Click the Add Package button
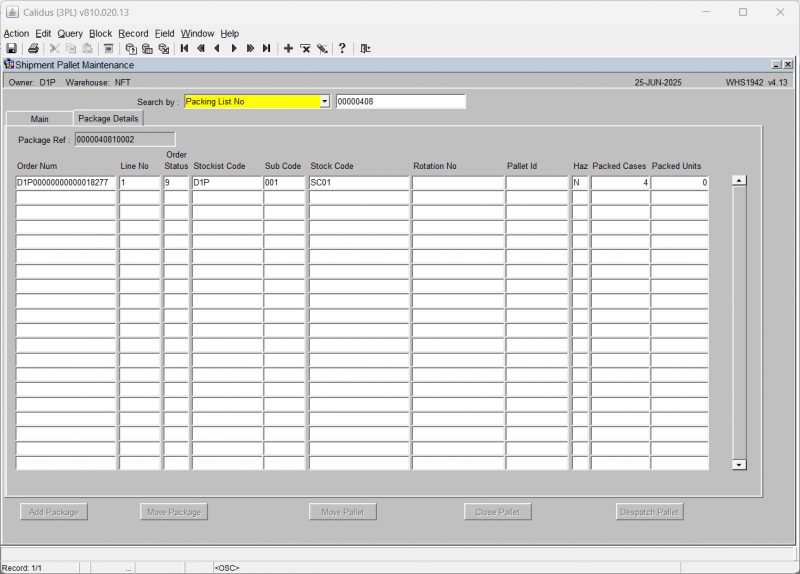The width and height of the screenshot is (800, 574). point(54,512)
